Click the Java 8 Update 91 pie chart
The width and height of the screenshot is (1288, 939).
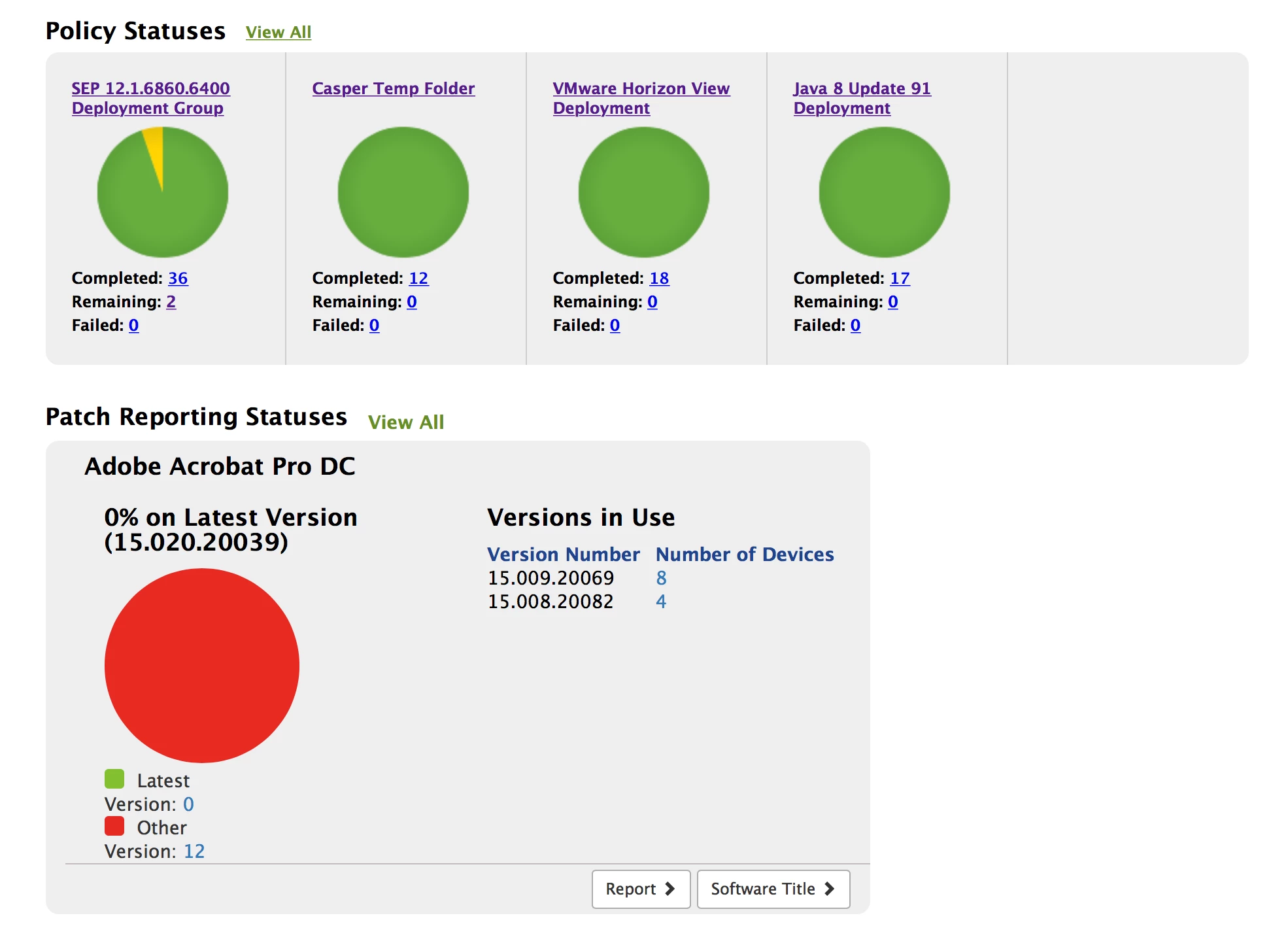click(885, 192)
